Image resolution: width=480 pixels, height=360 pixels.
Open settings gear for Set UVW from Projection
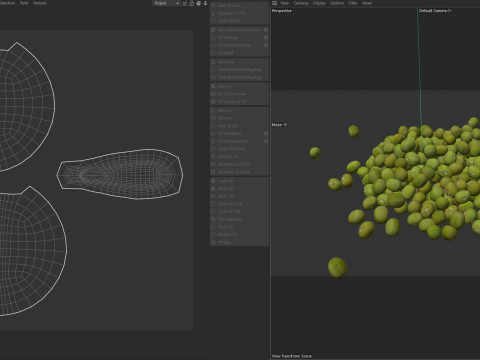point(266,30)
